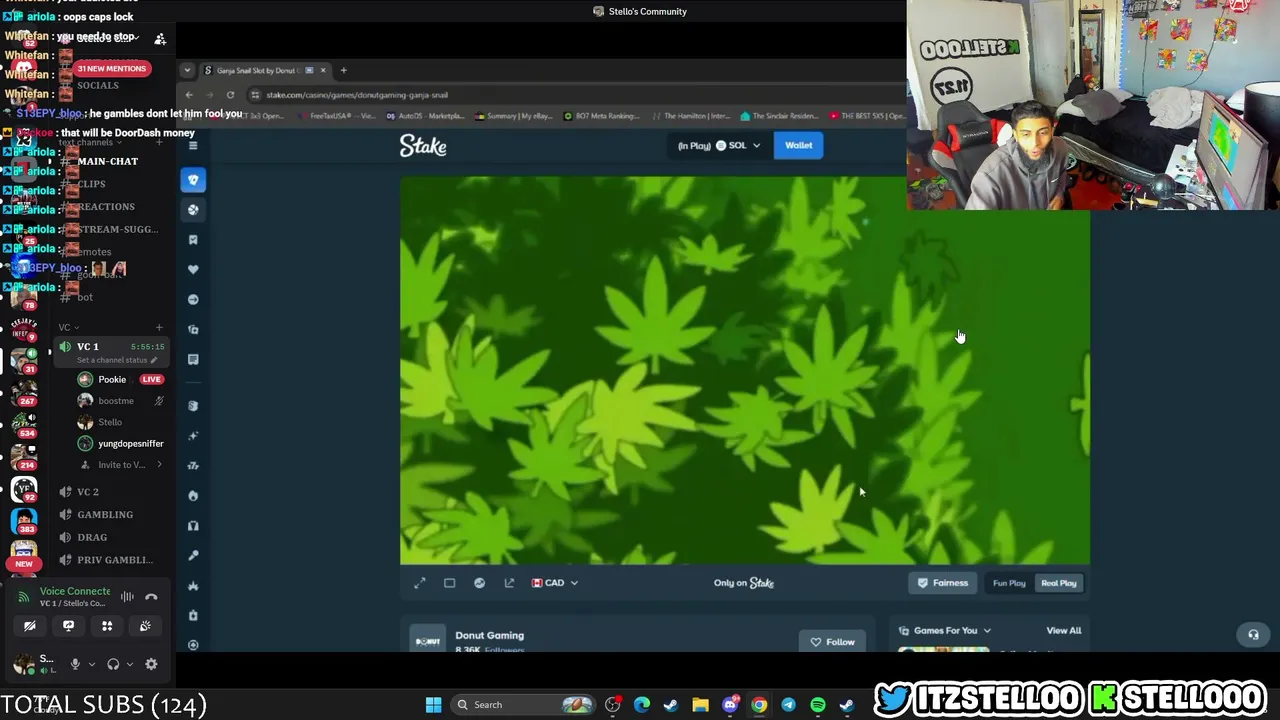Image resolution: width=1280 pixels, height=720 pixels.
Task: Start a Discord activity
Action: coord(107,626)
